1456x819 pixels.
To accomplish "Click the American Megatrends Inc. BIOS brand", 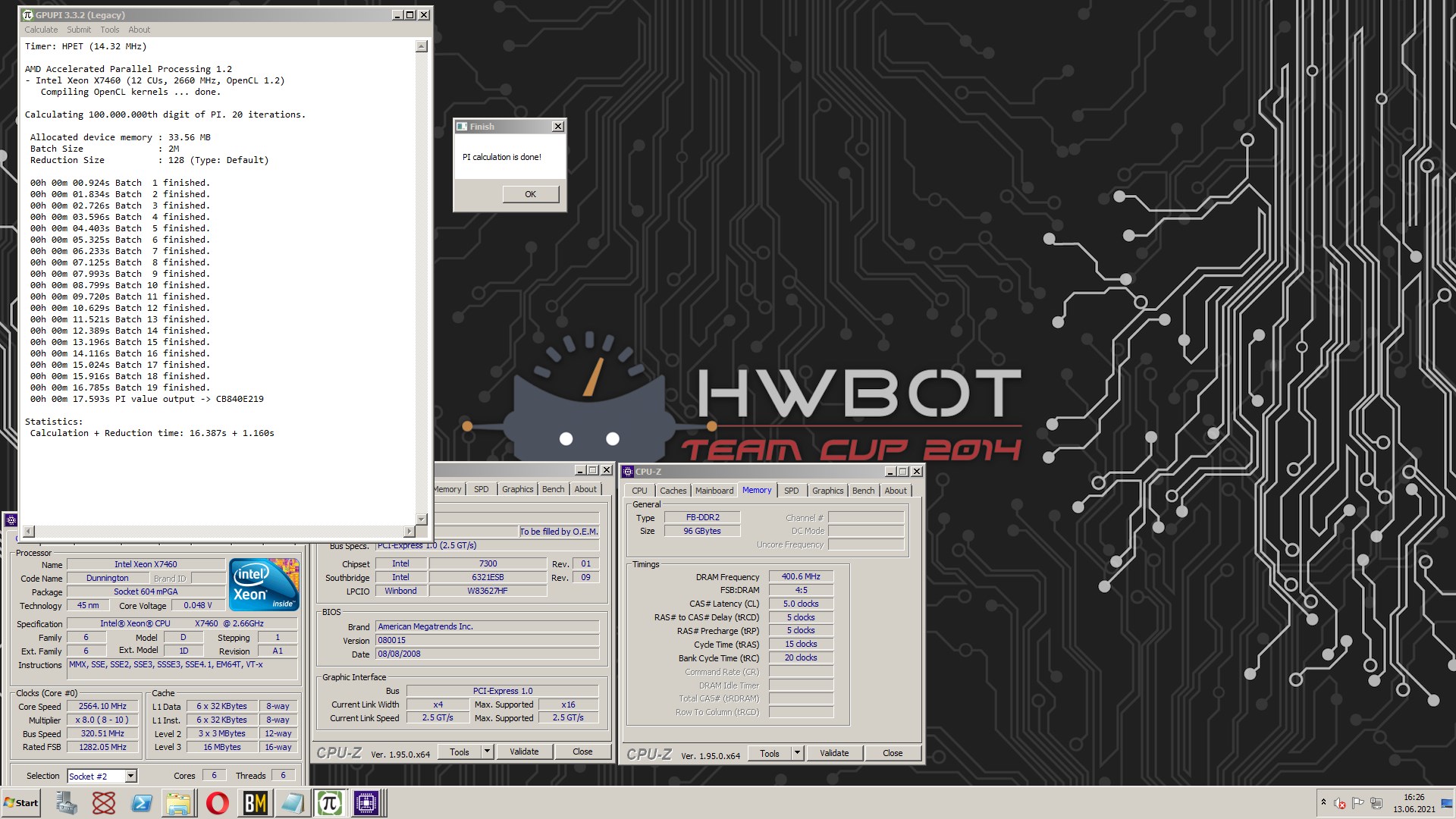I will (x=488, y=626).
